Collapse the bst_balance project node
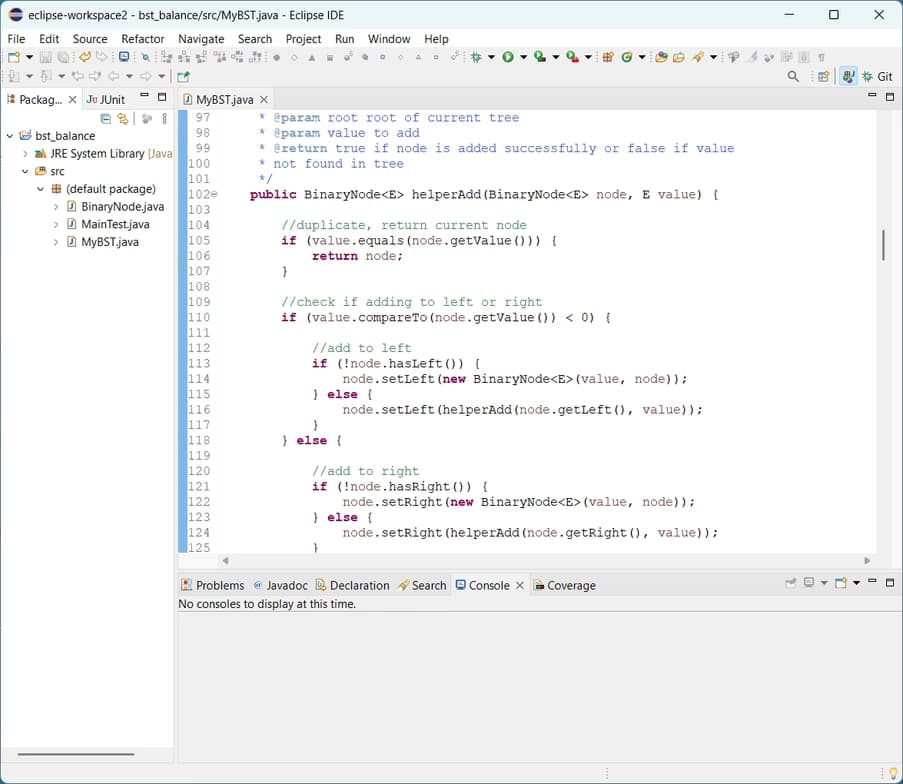The height and width of the screenshot is (784, 903). coord(10,136)
